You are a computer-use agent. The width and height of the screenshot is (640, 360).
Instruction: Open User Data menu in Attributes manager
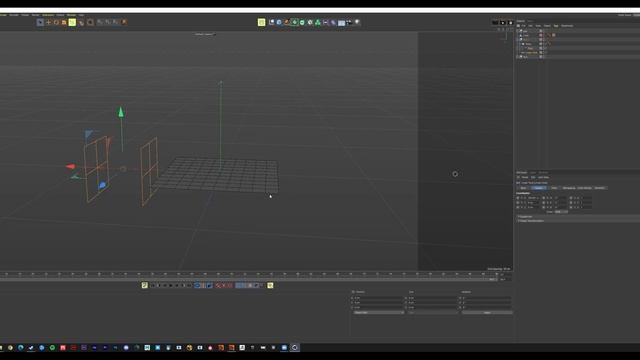pyautogui.click(x=543, y=177)
